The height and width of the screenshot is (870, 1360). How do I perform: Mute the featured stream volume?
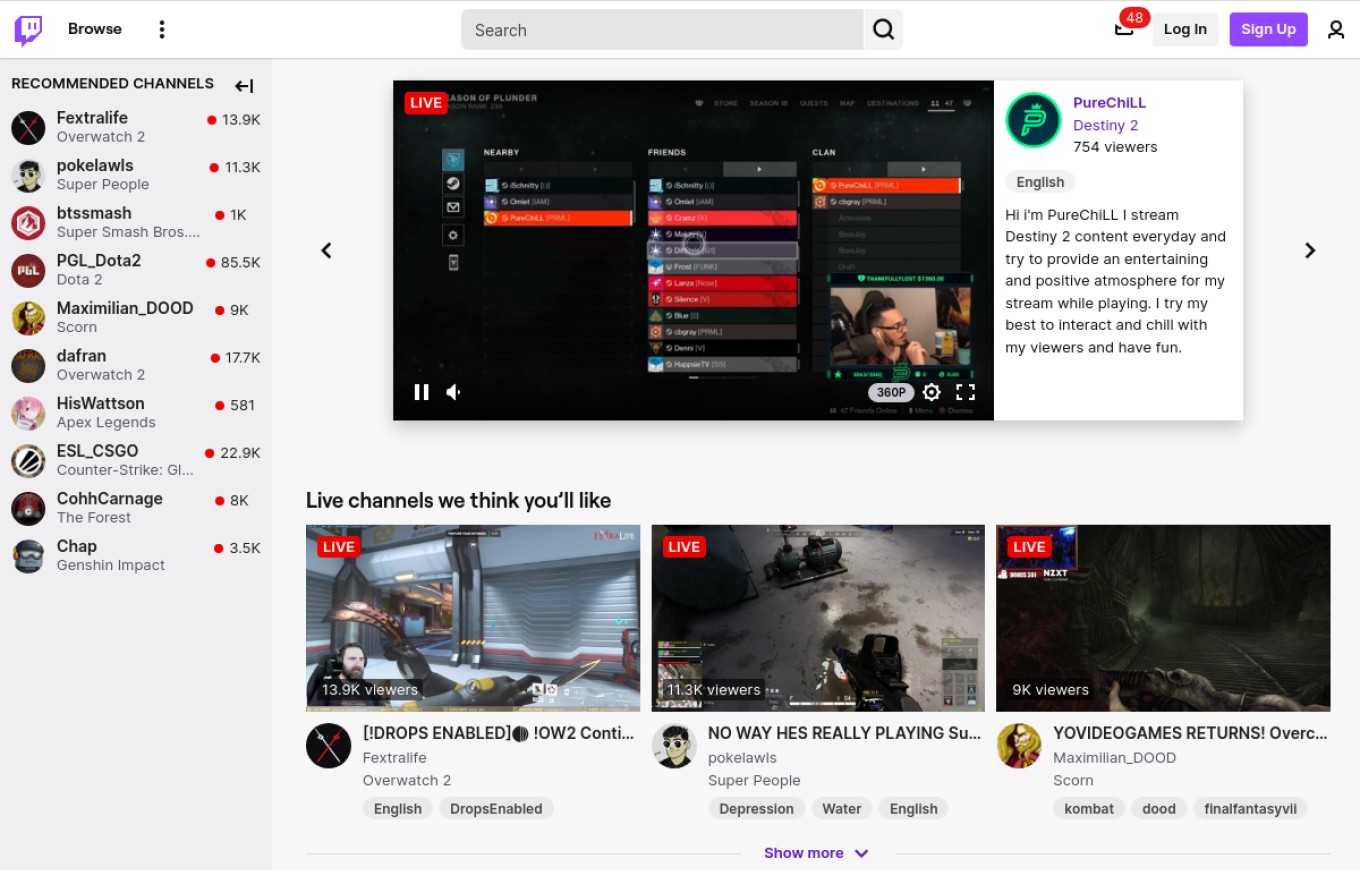coord(454,392)
